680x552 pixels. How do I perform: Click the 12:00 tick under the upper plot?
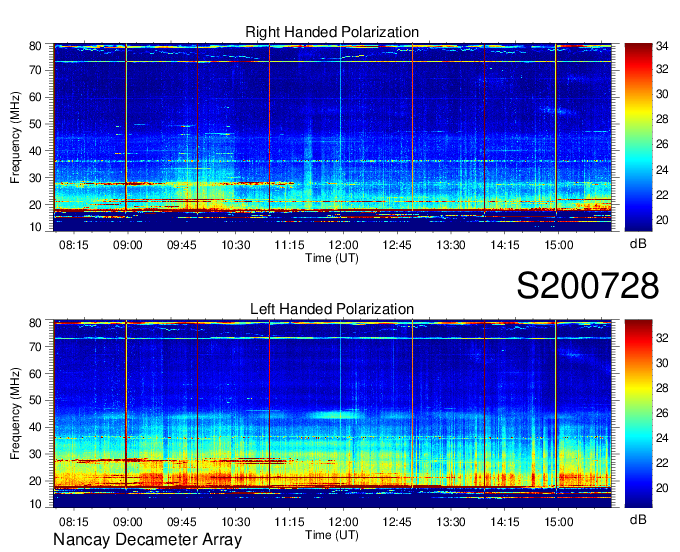(x=343, y=245)
